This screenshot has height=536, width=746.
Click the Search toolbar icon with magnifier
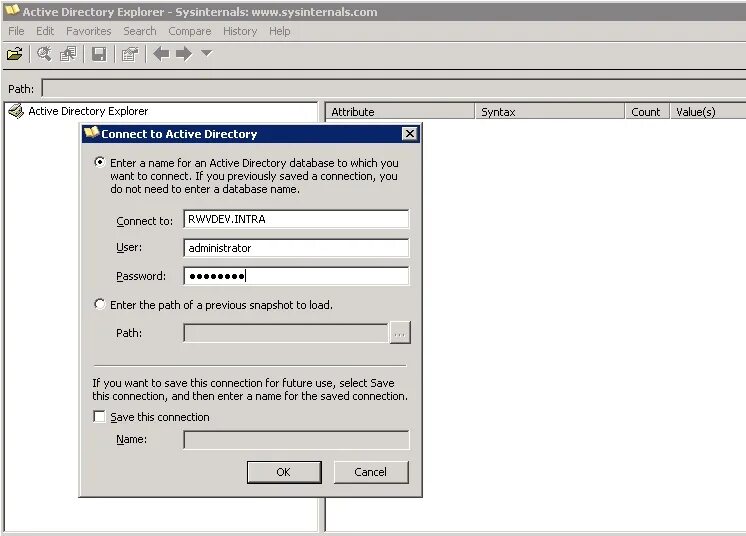[x=44, y=54]
